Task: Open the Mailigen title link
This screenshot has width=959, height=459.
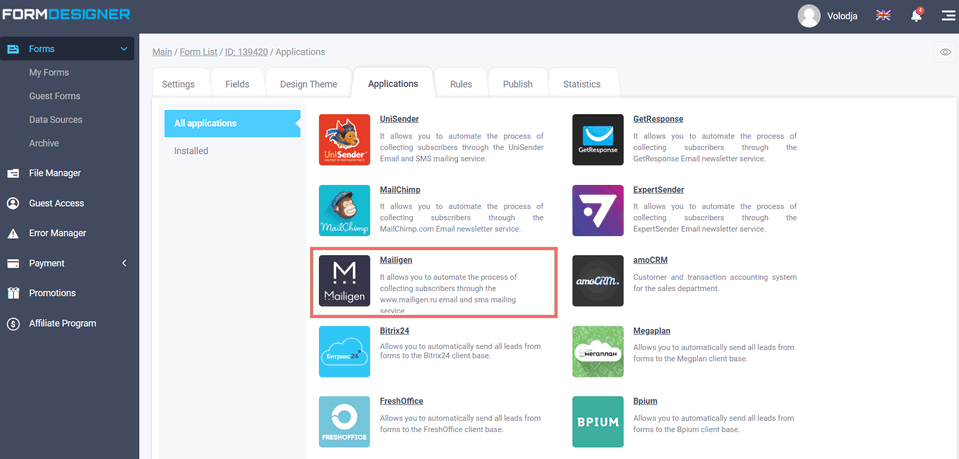Action: [x=396, y=260]
